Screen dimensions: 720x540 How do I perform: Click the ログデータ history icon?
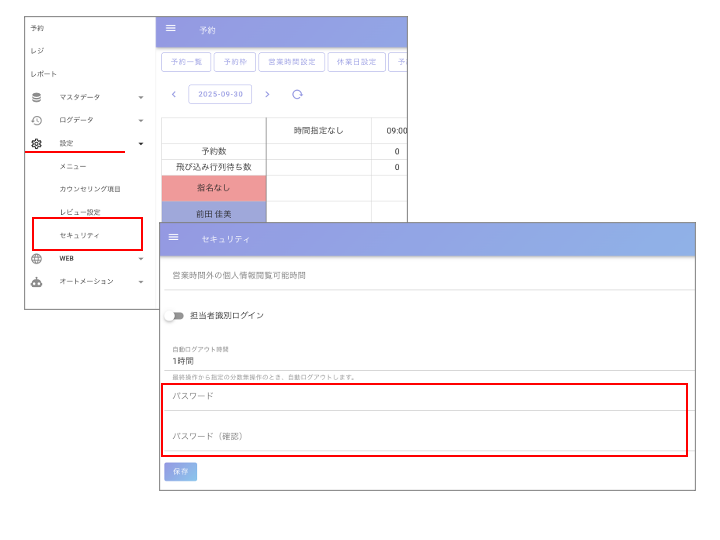tap(37, 120)
